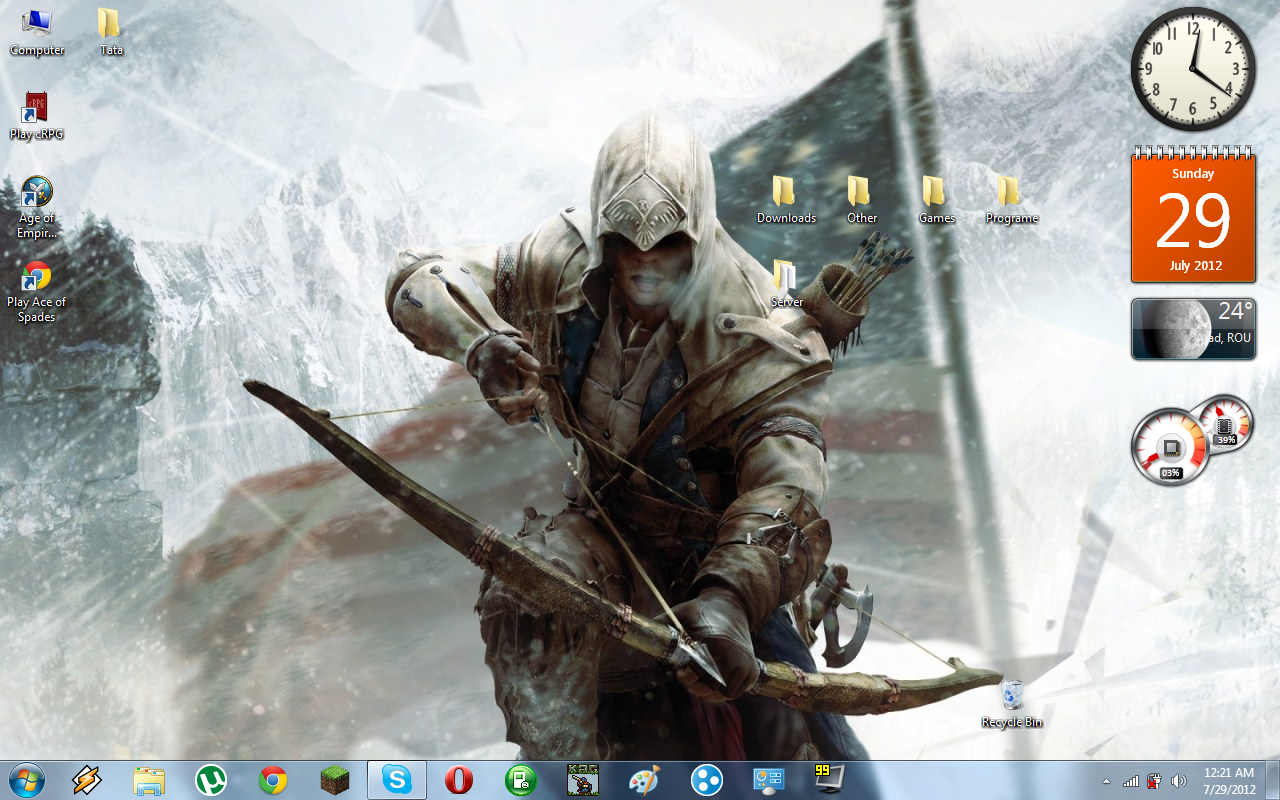Select the Programe folder icon
1280x800 pixels.
[x=1011, y=200]
